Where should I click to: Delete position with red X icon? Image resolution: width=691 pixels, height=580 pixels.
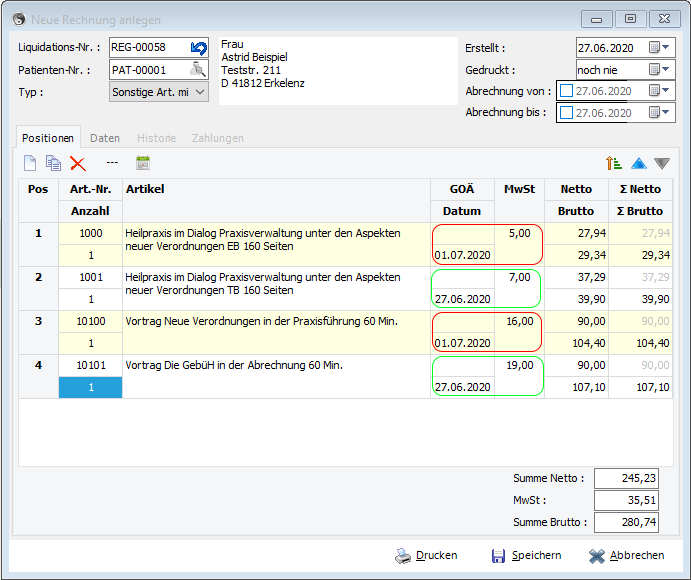pyautogui.click(x=78, y=164)
